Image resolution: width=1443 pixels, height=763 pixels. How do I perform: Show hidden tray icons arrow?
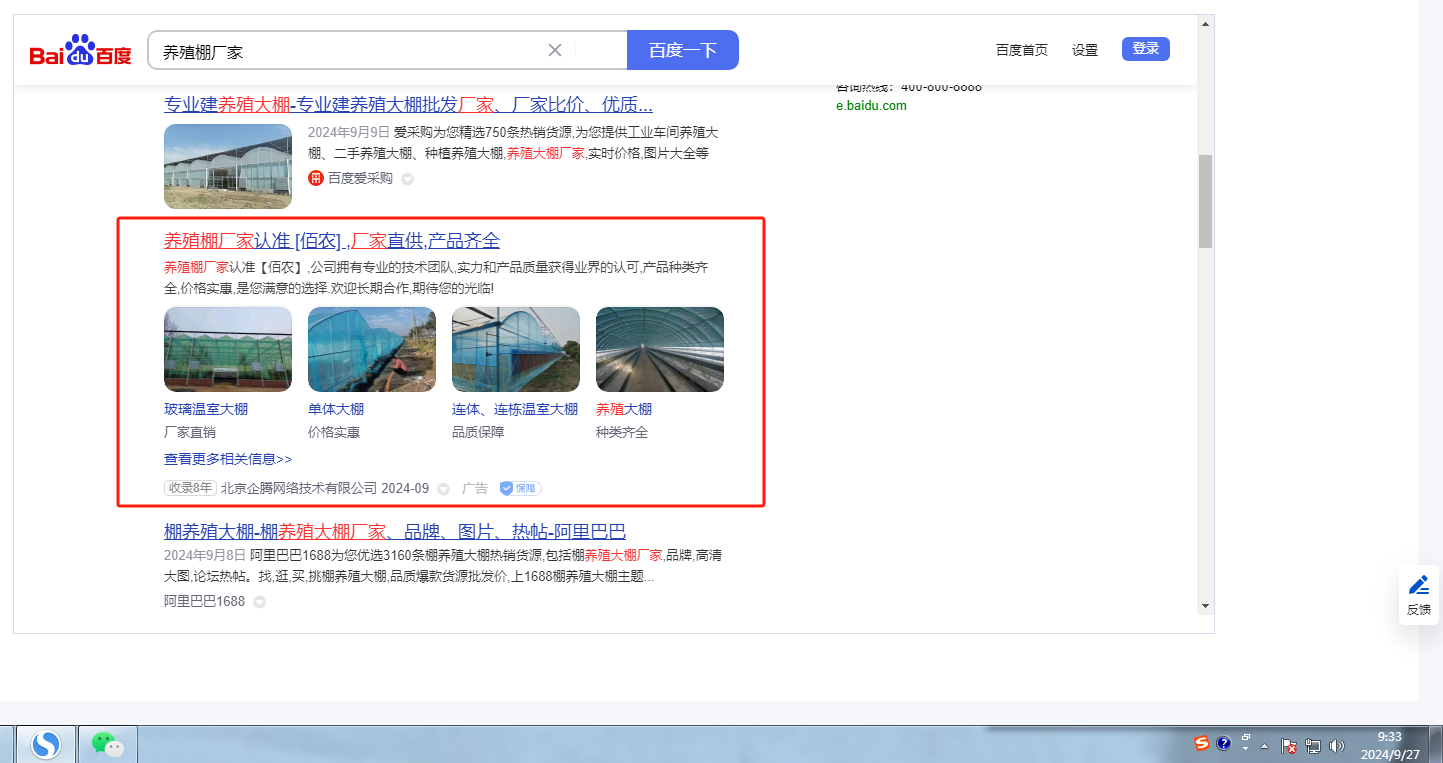click(x=1265, y=746)
